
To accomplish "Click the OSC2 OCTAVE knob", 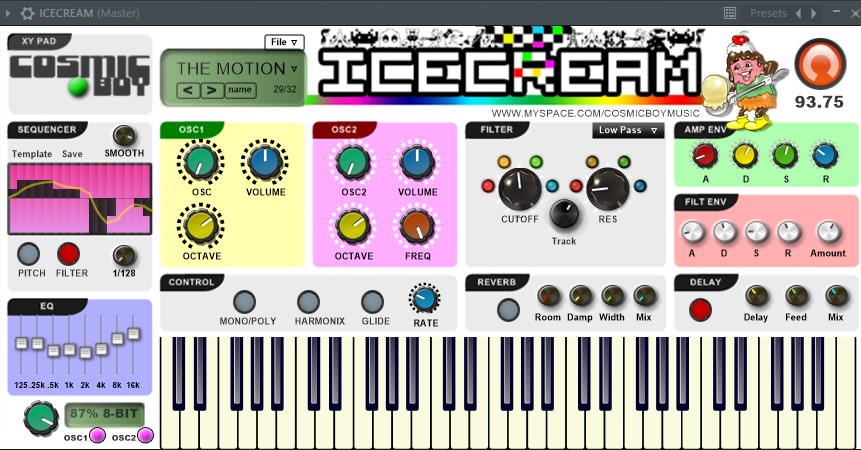I will point(353,227).
